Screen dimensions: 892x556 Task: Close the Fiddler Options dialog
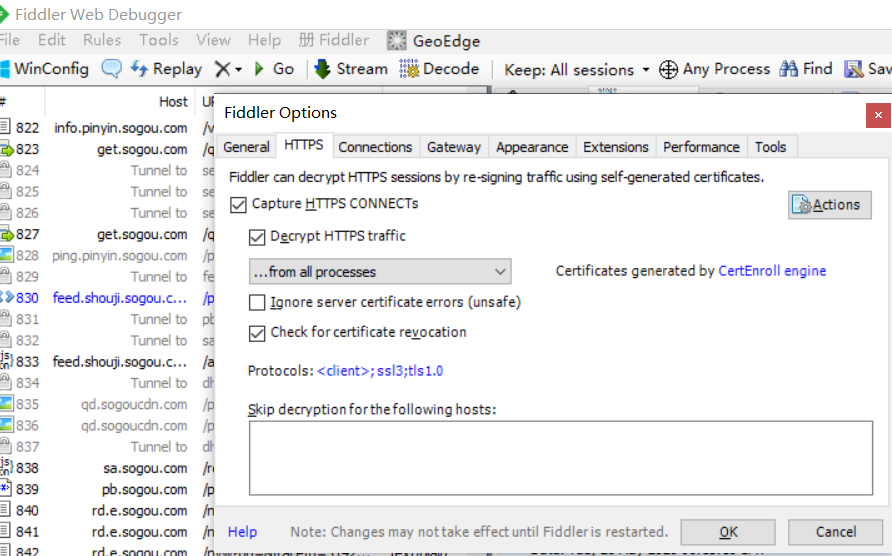click(878, 115)
